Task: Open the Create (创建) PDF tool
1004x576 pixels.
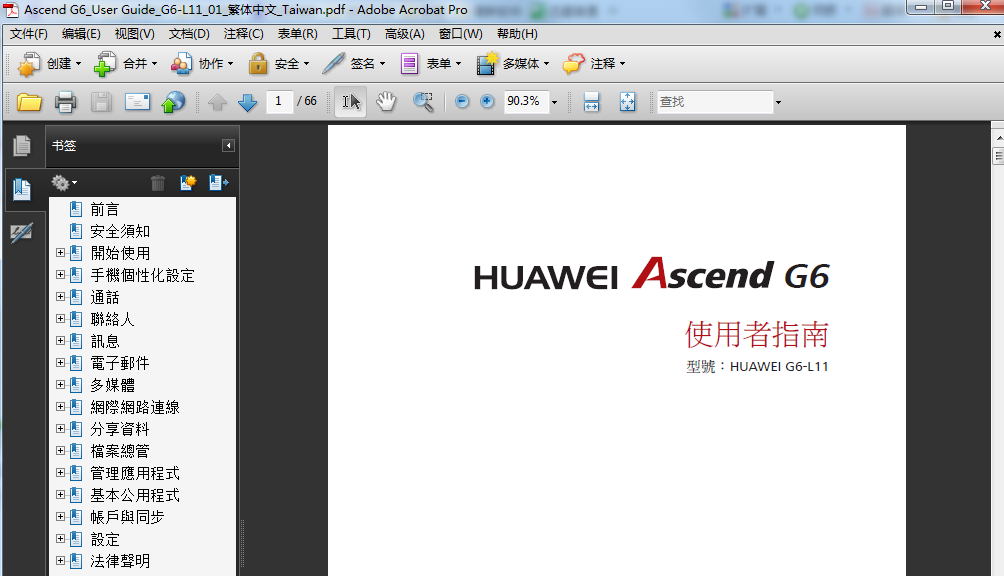Action: tap(49, 64)
